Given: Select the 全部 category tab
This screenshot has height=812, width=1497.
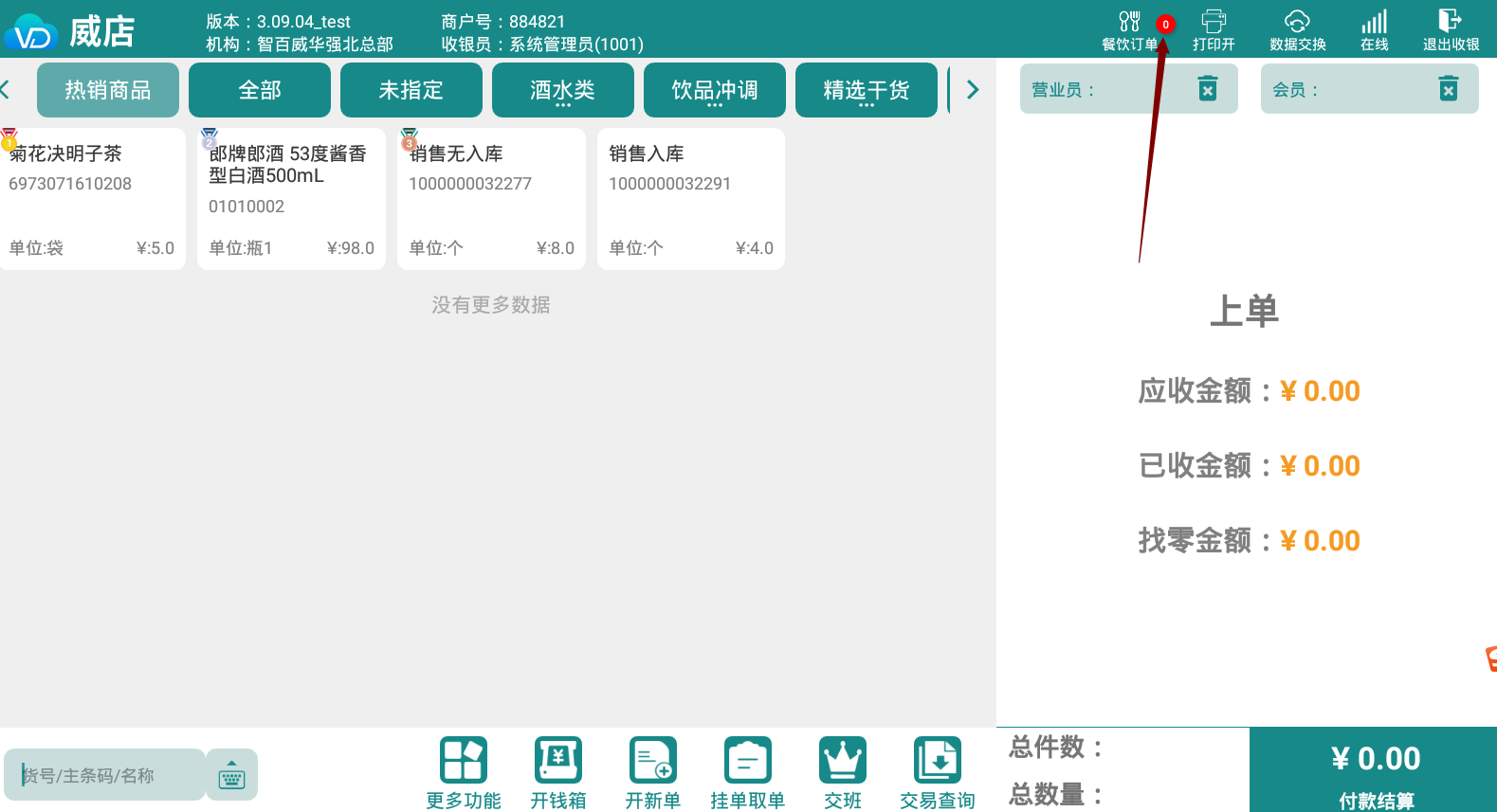Looking at the screenshot, I should click(x=260, y=90).
